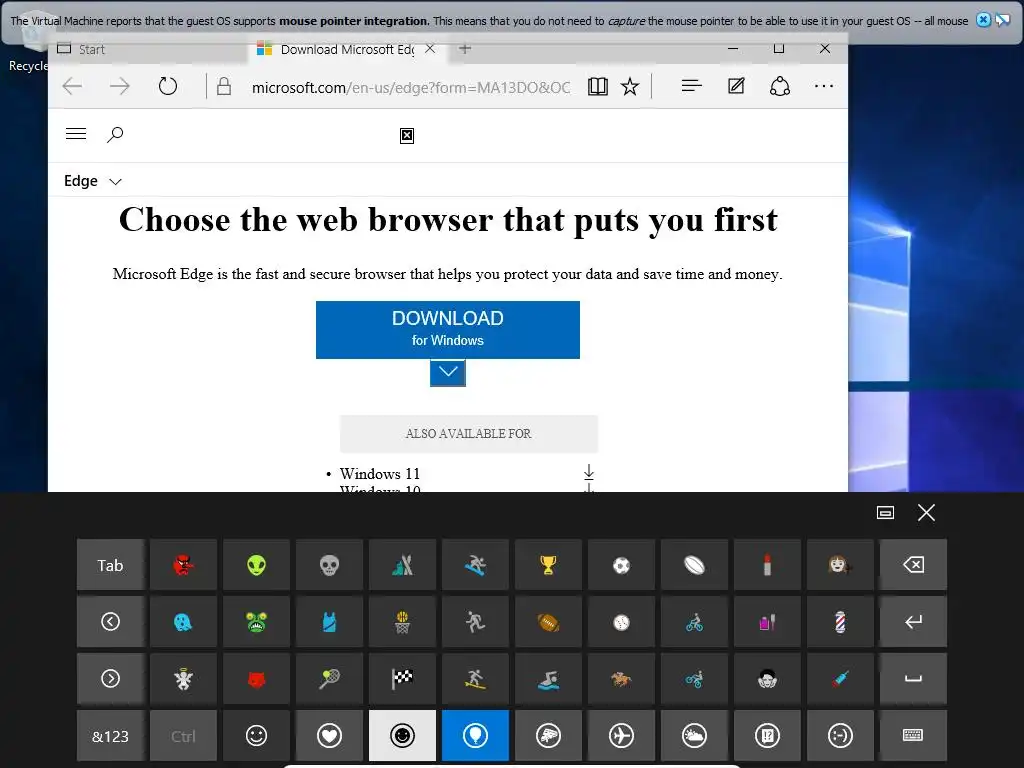1024x768 pixels.
Task: Open the site hamburger menu
Action: [76, 134]
